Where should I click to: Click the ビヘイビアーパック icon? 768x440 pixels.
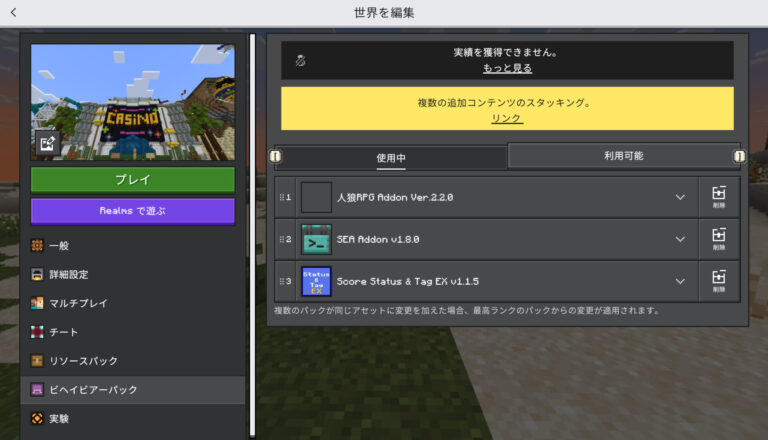(37, 390)
